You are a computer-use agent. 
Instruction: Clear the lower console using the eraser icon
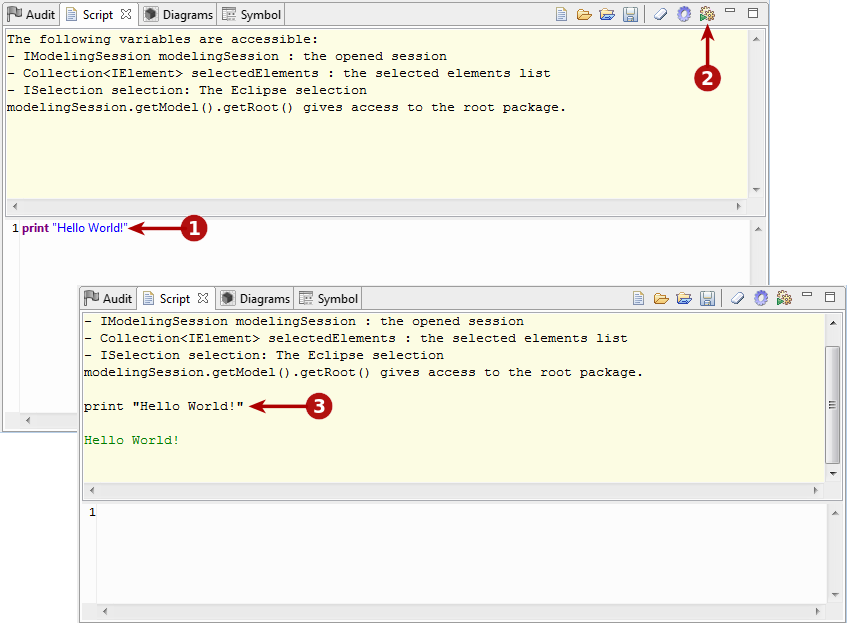pyautogui.click(x=737, y=298)
